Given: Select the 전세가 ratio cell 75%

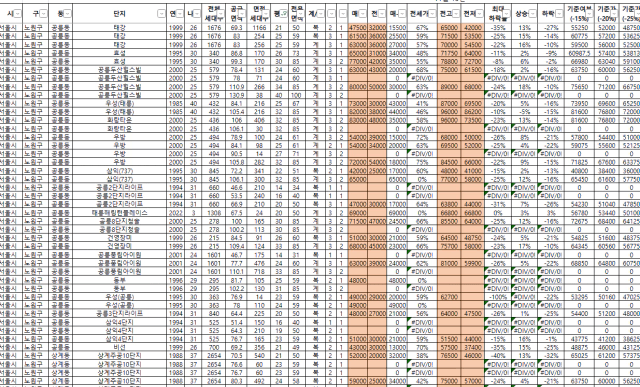Looking at the screenshot, I should click(422, 162).
